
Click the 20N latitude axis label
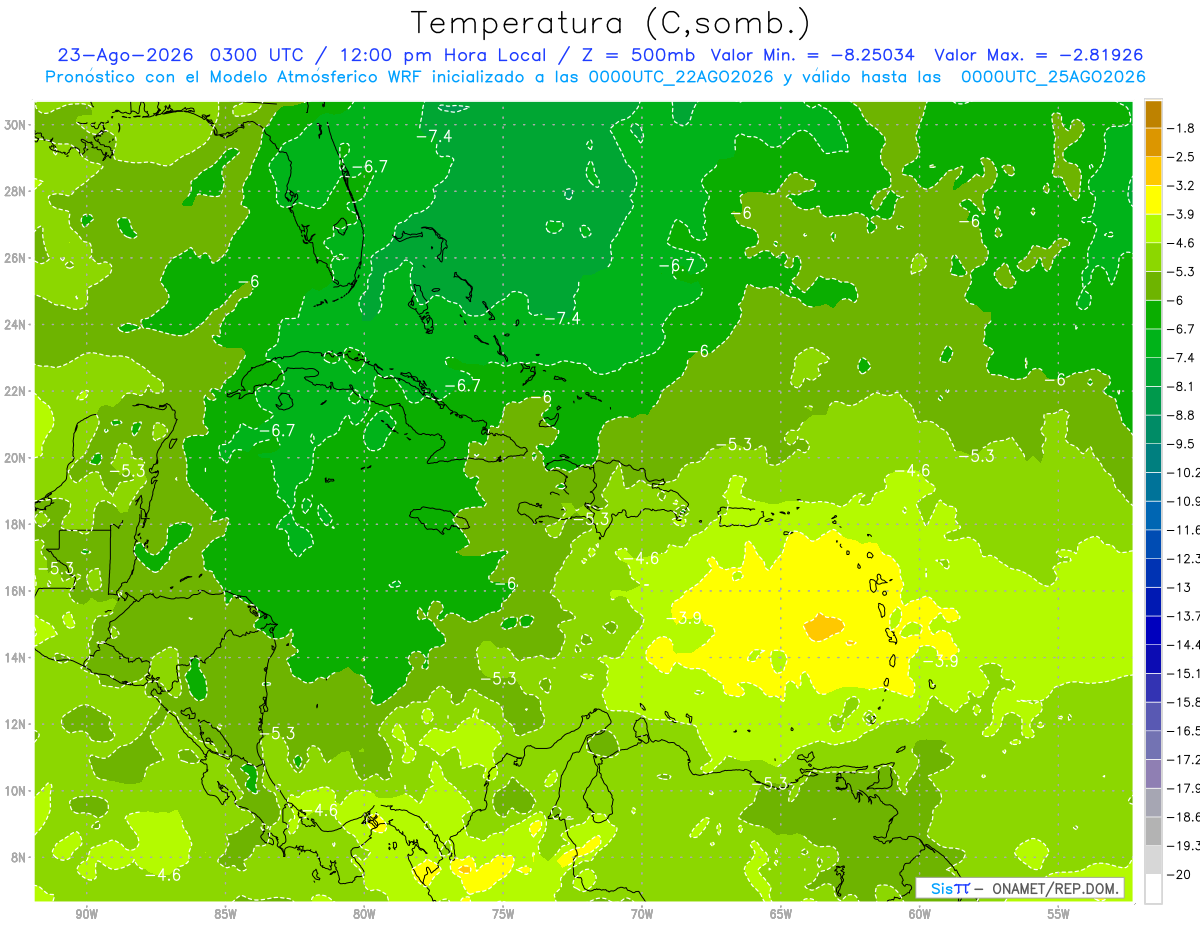pos(15,458)
